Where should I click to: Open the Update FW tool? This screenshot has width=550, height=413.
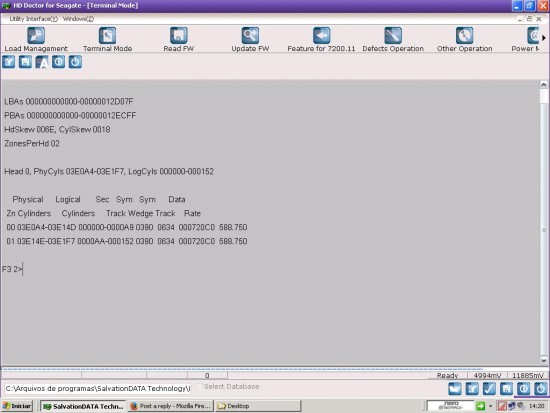[250, 39]
